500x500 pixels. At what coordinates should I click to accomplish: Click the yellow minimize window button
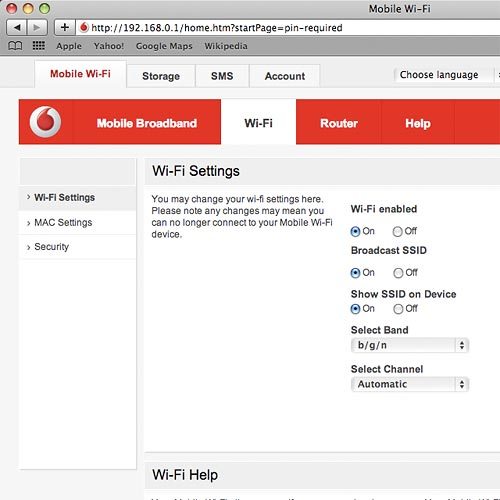[28, 8]
